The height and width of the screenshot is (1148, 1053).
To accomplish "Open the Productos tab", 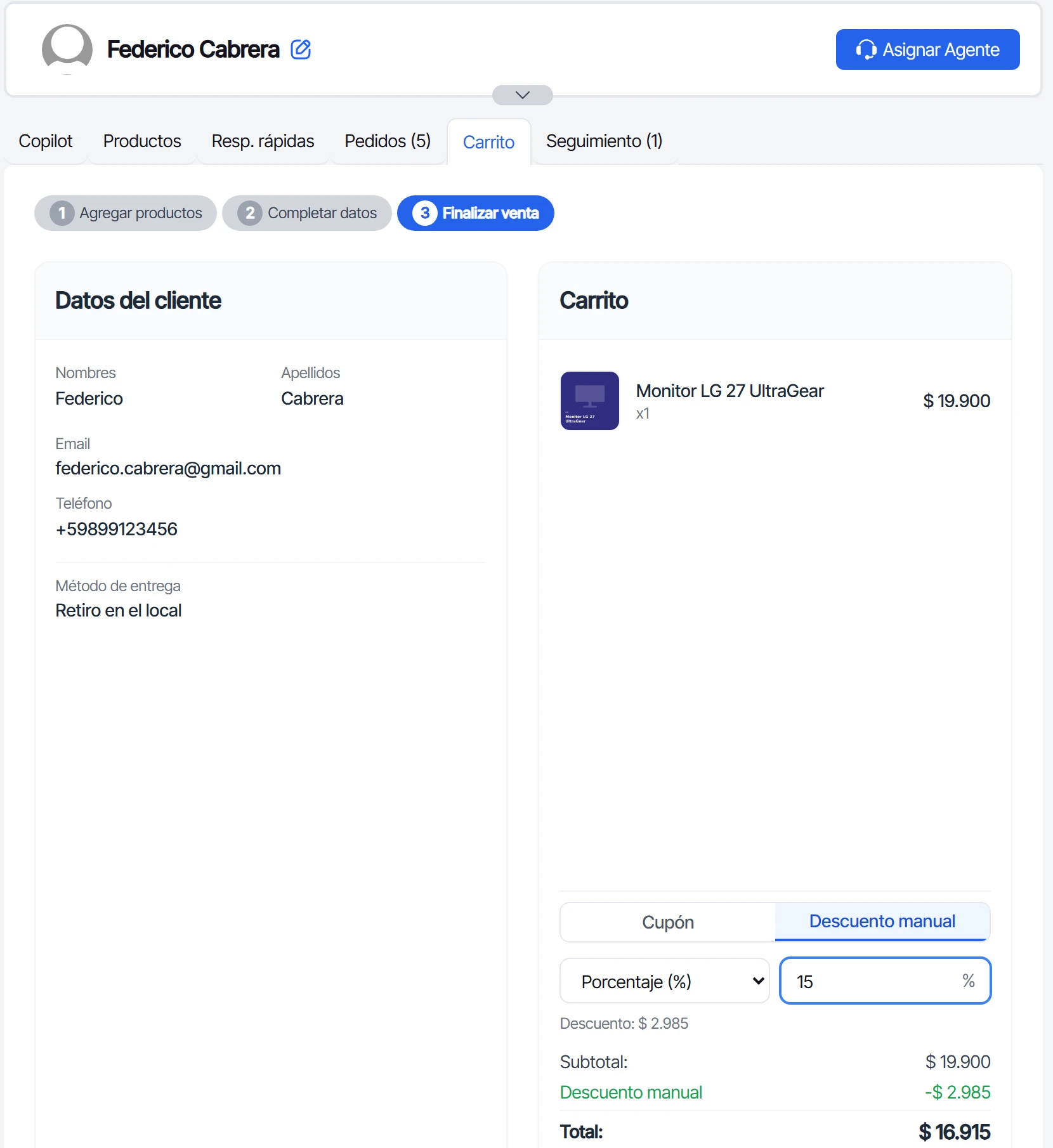I will [x=142, y=141].
